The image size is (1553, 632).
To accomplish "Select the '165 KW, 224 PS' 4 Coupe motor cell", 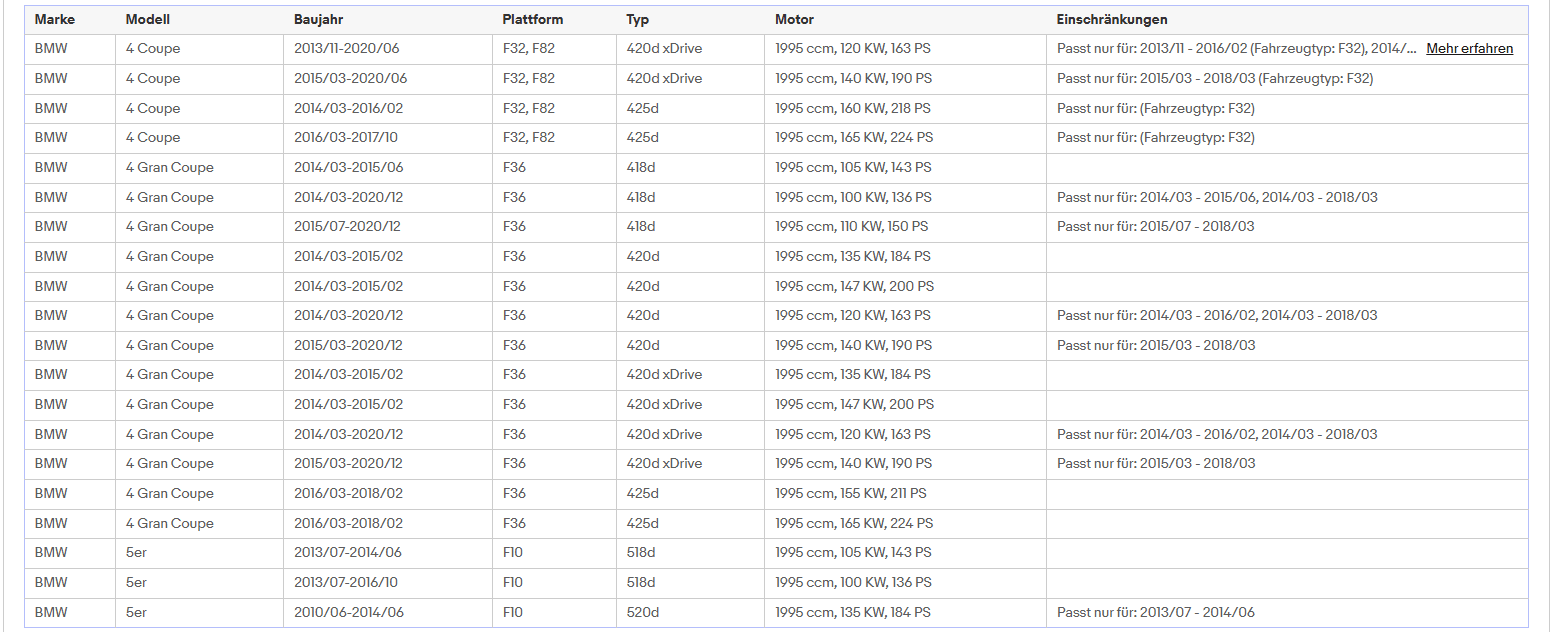I will coord(905,138).
